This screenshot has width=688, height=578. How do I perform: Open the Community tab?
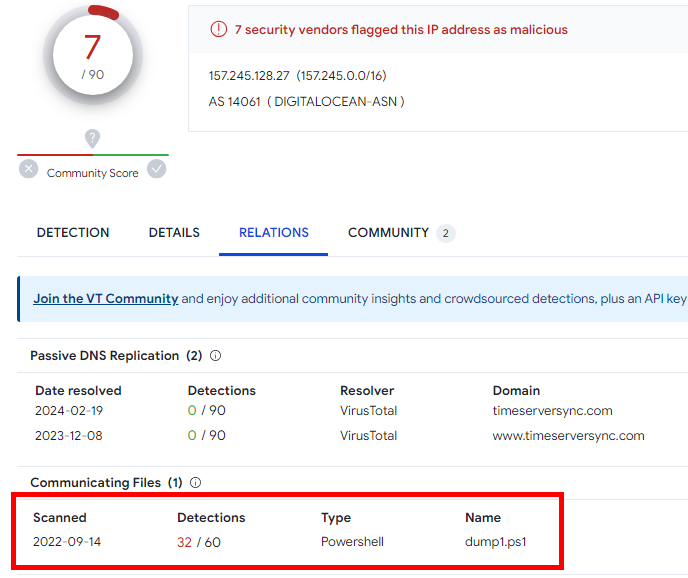(x=388, y=233)
